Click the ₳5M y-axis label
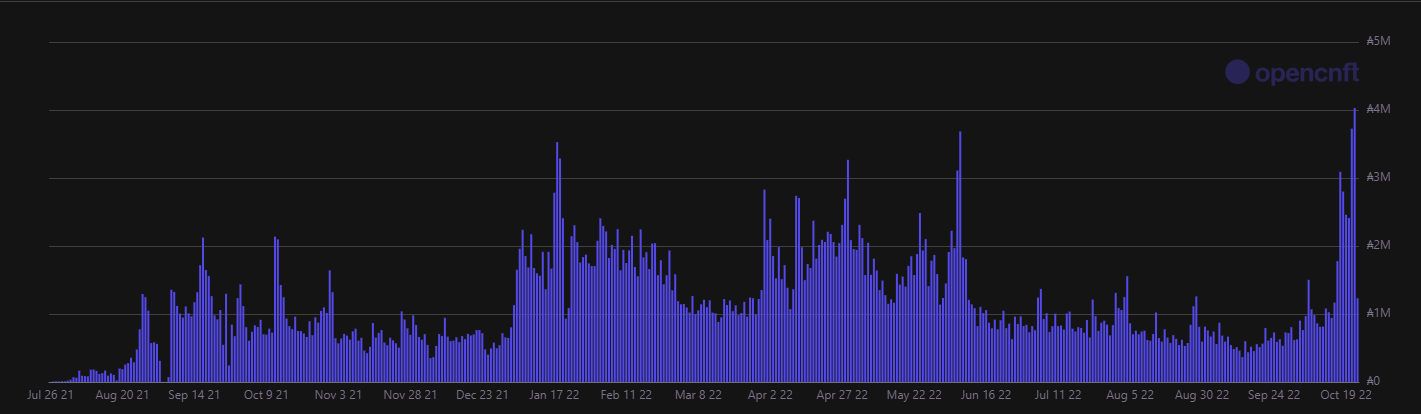Image resolution: width=1421 pixels, height=414 pixels. point(1378,41)
